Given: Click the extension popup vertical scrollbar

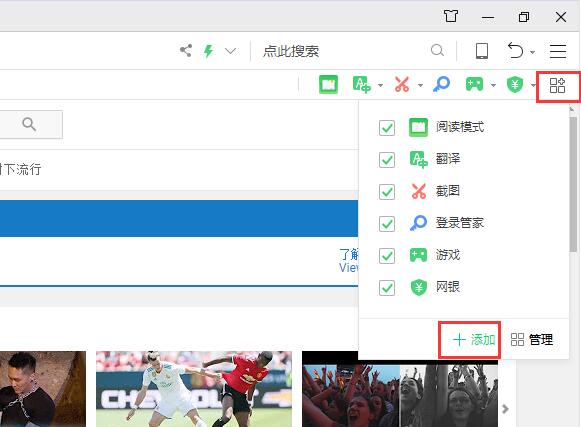Looking at the screenshot, I should (x=573, y=185).
